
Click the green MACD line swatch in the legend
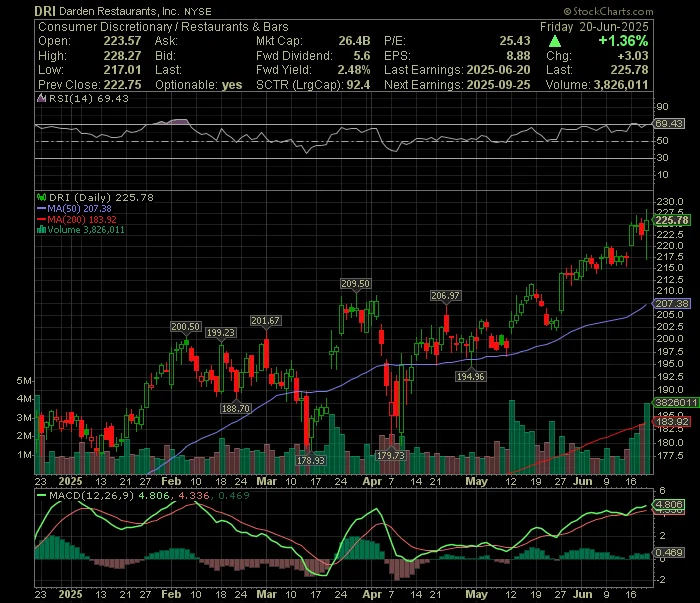coord(42,495)
